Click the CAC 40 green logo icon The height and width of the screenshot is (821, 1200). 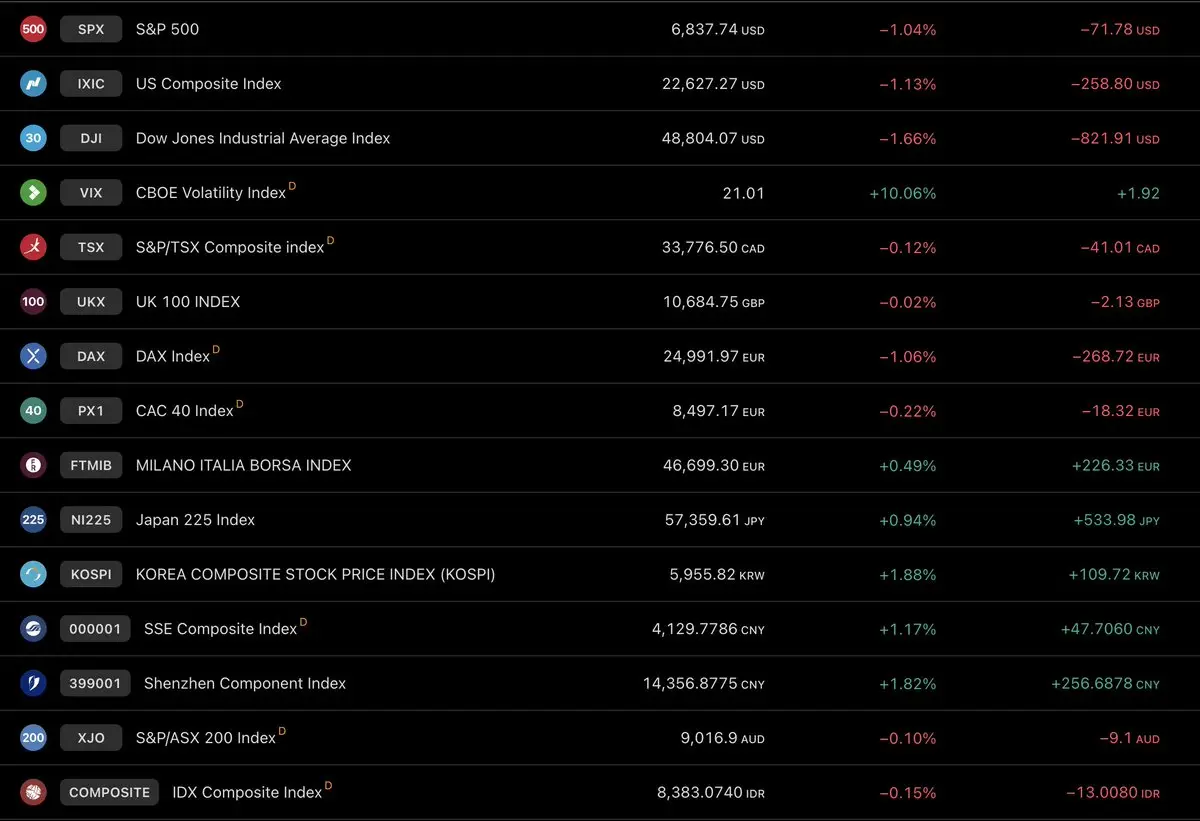[x=33, y=411]
